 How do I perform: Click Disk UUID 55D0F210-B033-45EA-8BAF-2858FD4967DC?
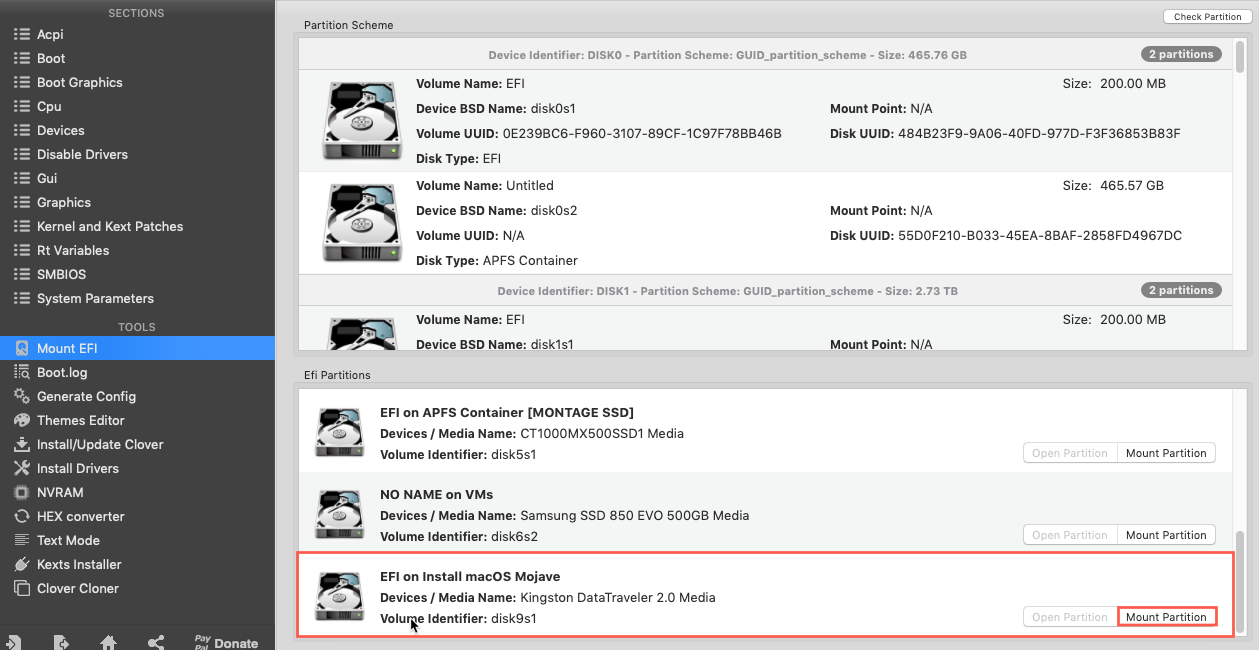pos(1006,235)
